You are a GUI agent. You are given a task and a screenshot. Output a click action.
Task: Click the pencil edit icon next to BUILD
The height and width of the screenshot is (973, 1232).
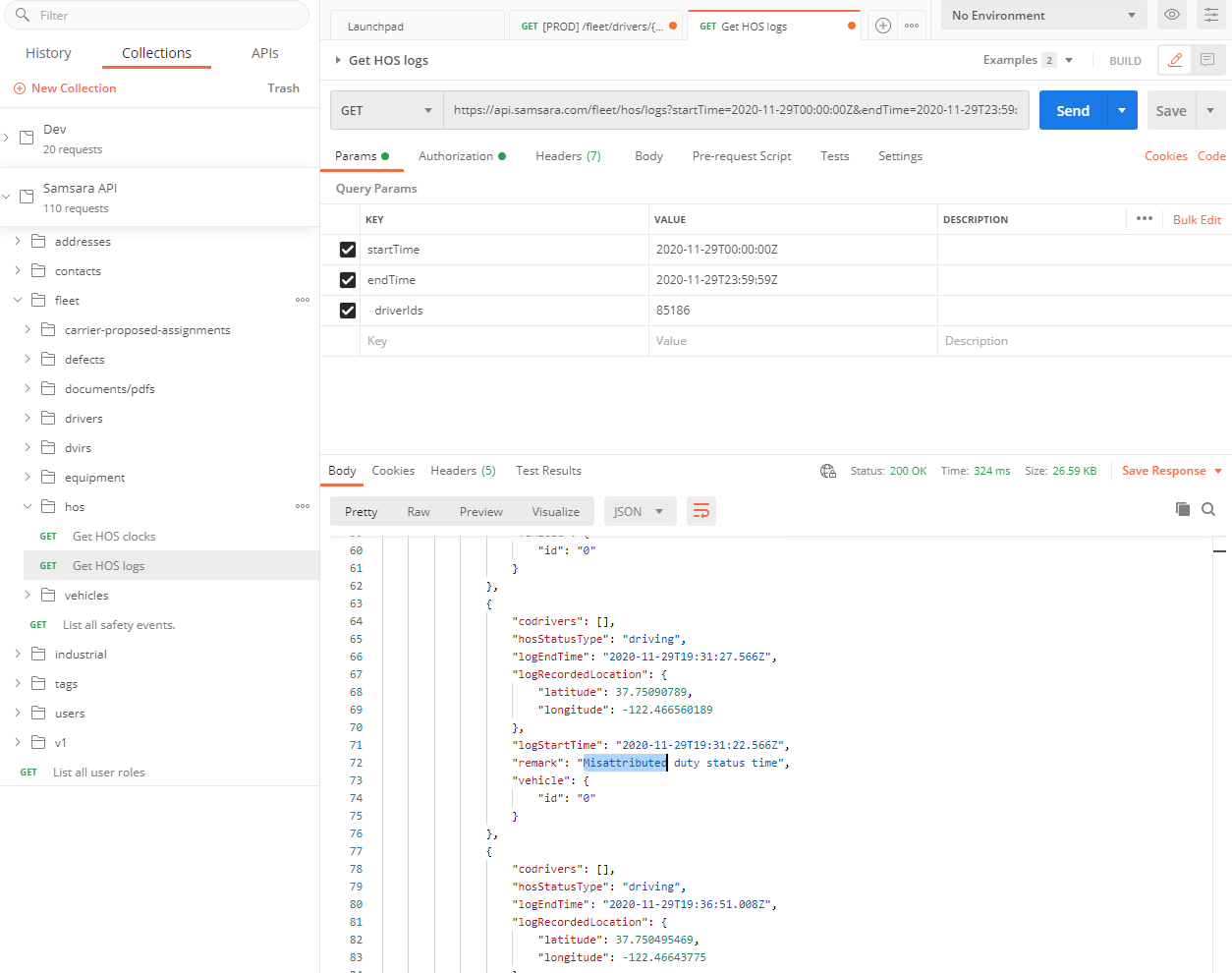pyautogui.click(x=1175, y=60)
